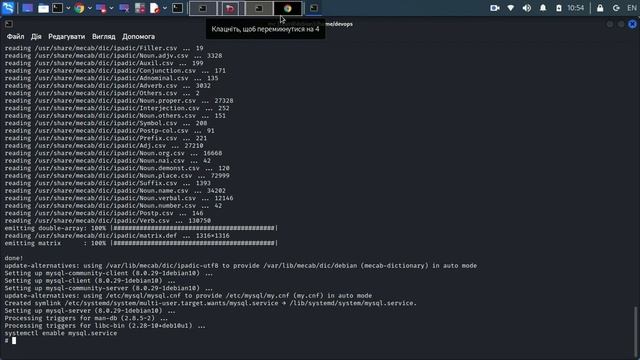Expand the document launcher dropdown arrow
Image resolution: width=640 pixels, height=360 pixels.
pyautogui.click(x=165, y=8)
